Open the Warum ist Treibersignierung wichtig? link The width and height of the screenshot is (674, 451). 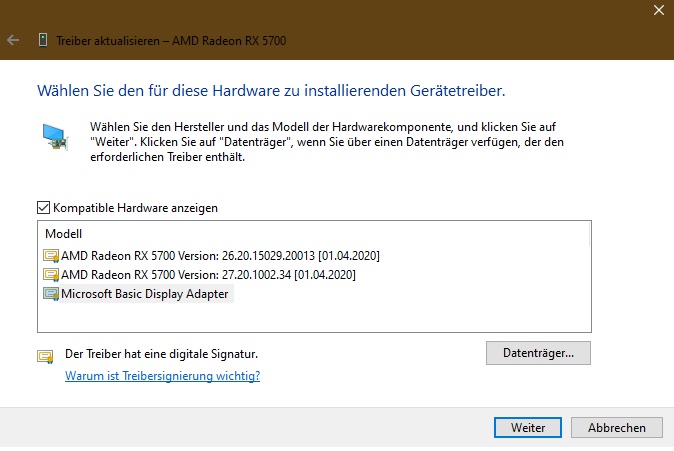(x=162, y=376)
